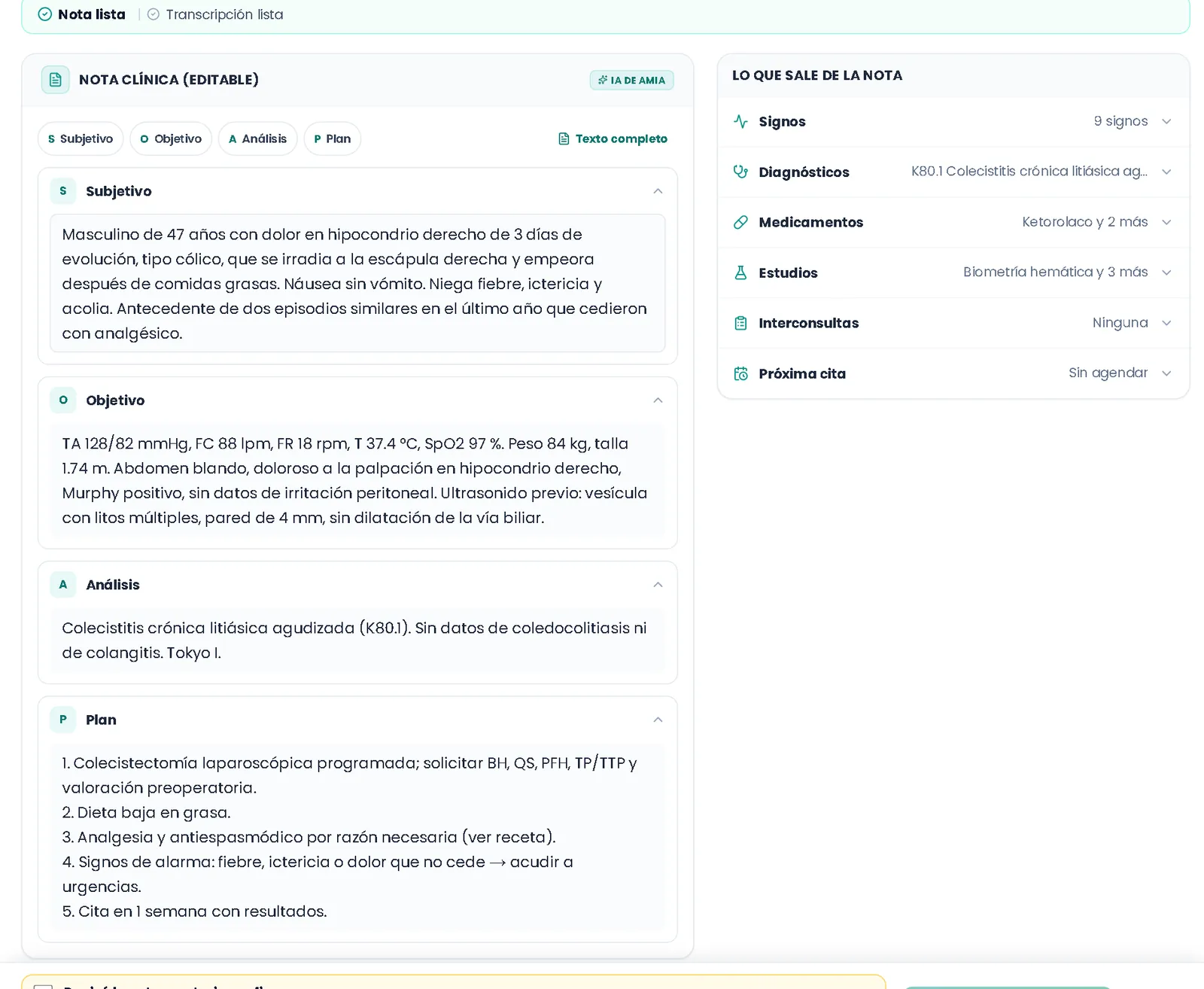The height and width of the screenshot is (989, 1204).
Task: Collapse the Subjetivo section
Action: tap(658, 191)
